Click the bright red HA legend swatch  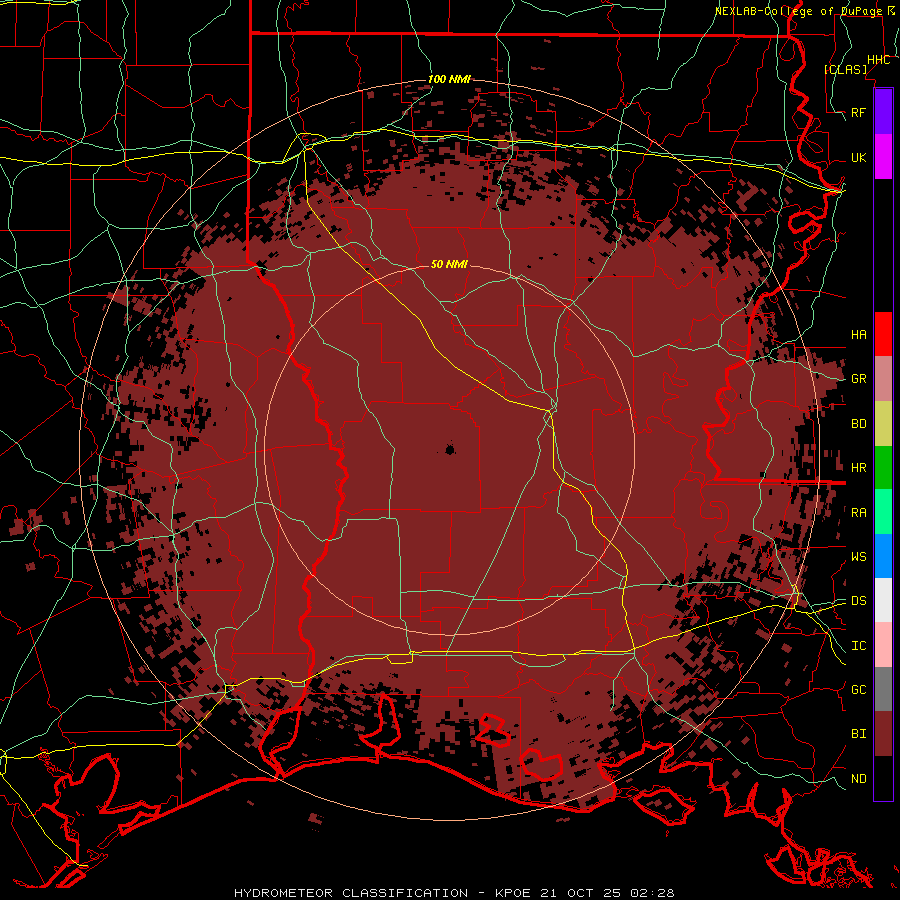(x=883, y=334)
